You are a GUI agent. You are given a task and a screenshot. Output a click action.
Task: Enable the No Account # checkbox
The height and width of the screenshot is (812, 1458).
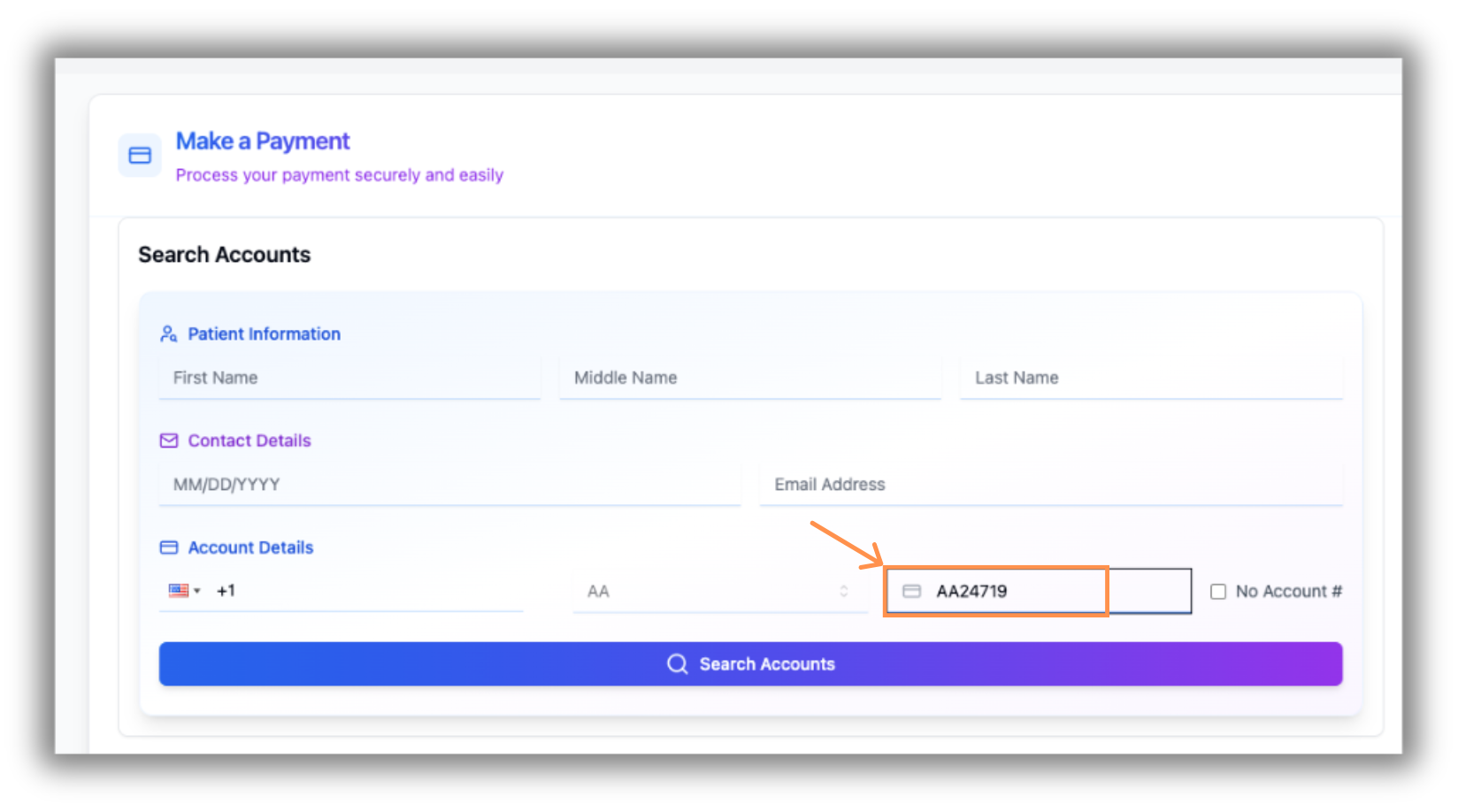1218,592
